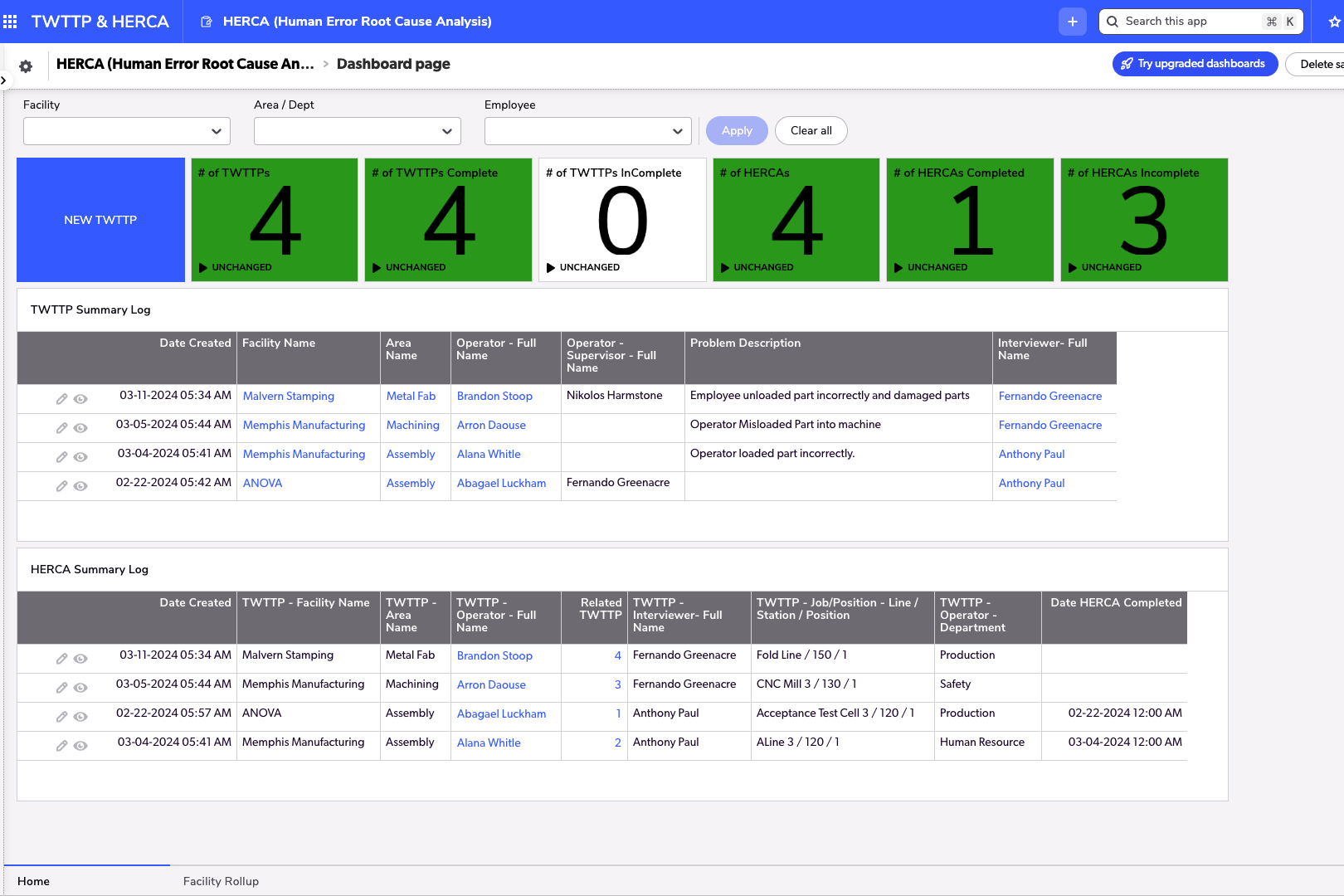Show the ANOVA HERCA entry with eye icon
This screenshot has width=1344, height=896.
point(80,716)
